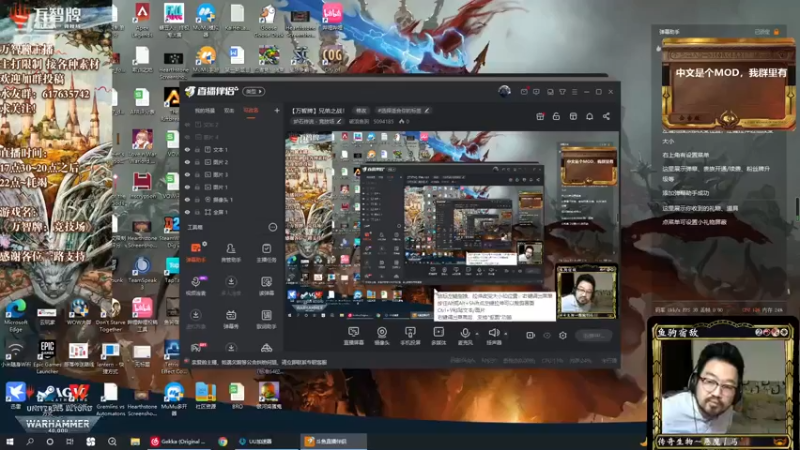The height and width of the screenshot is (450, 800).
Task: Add a new scene with plus button
Action: [x=277, y=110]
